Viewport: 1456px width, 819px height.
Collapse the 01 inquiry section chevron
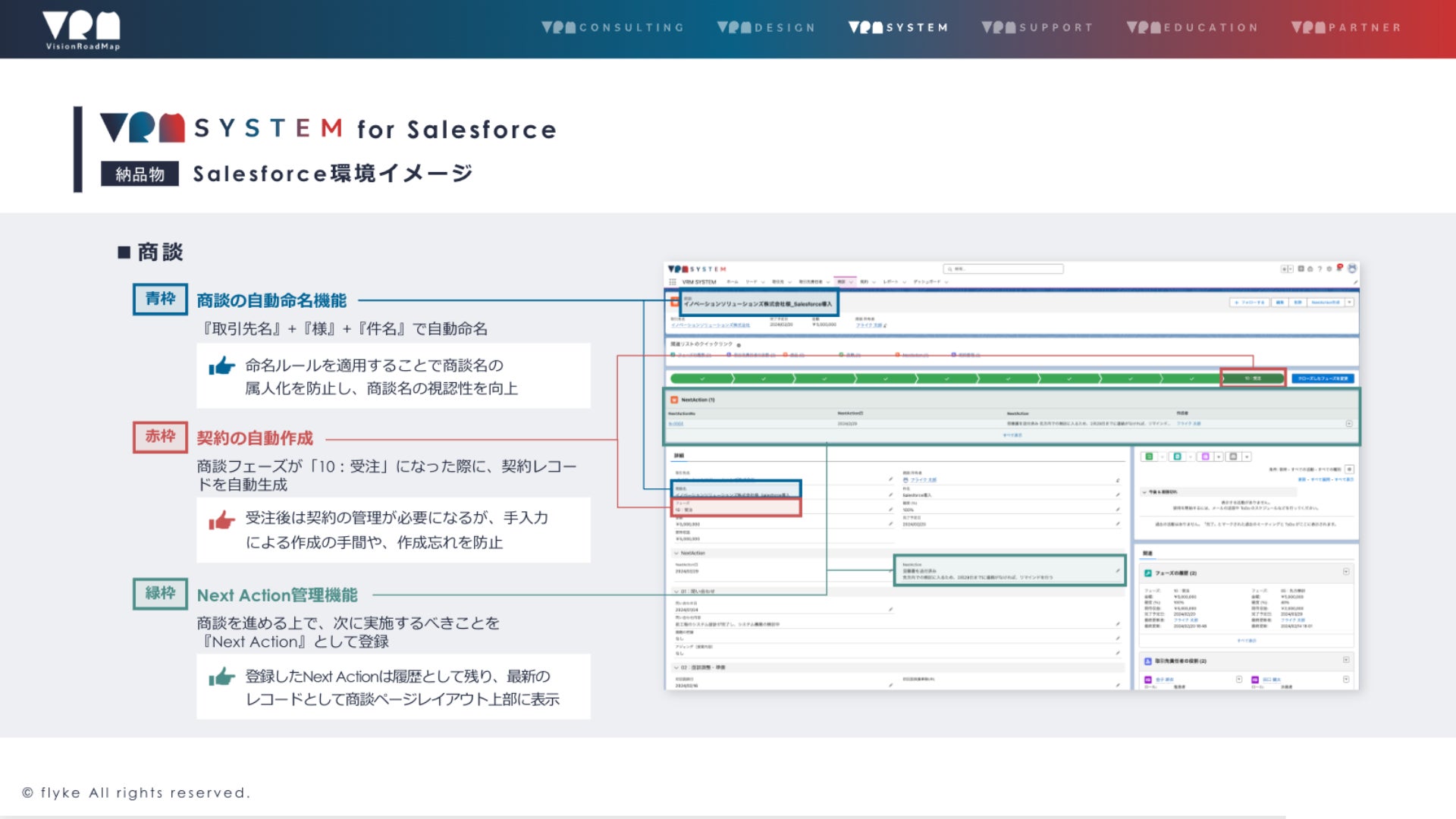pos(676,591)
